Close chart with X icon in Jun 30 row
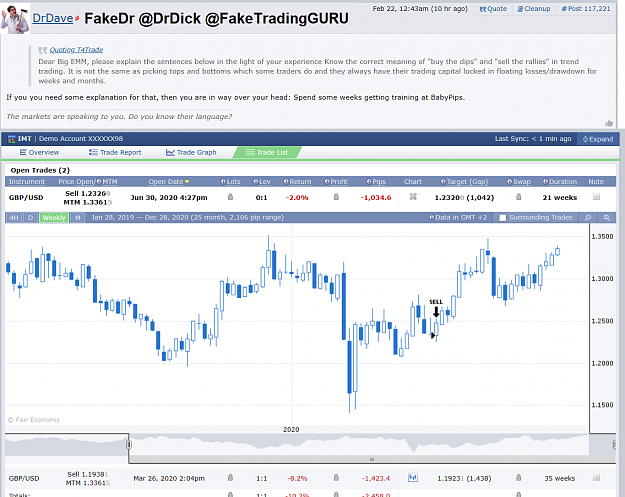Image resolution: width=625 pixels, height=497 pixels. point(413,196)
